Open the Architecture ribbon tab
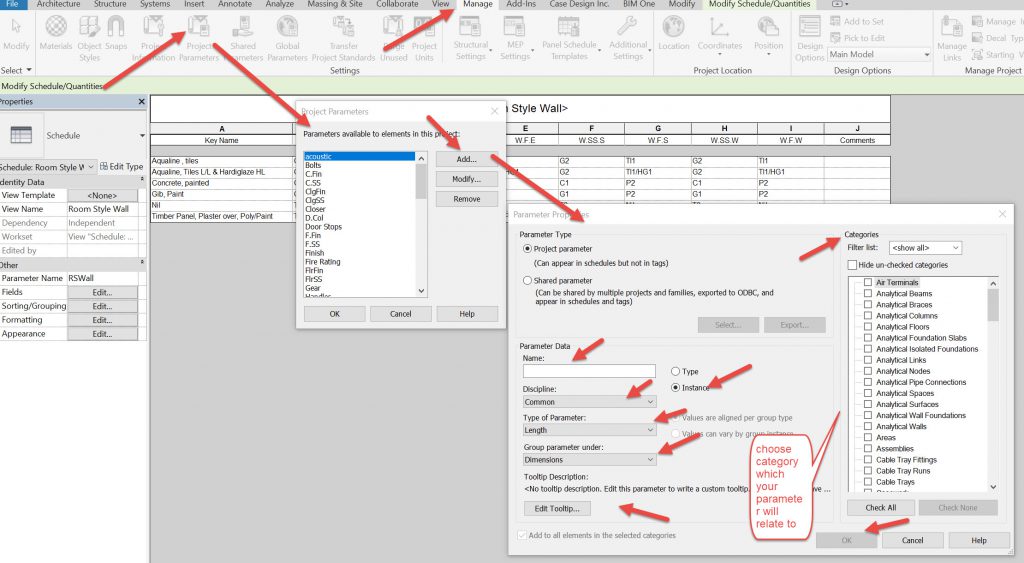Viewport: 1024px width, 563px height. (x=58, y=5)
